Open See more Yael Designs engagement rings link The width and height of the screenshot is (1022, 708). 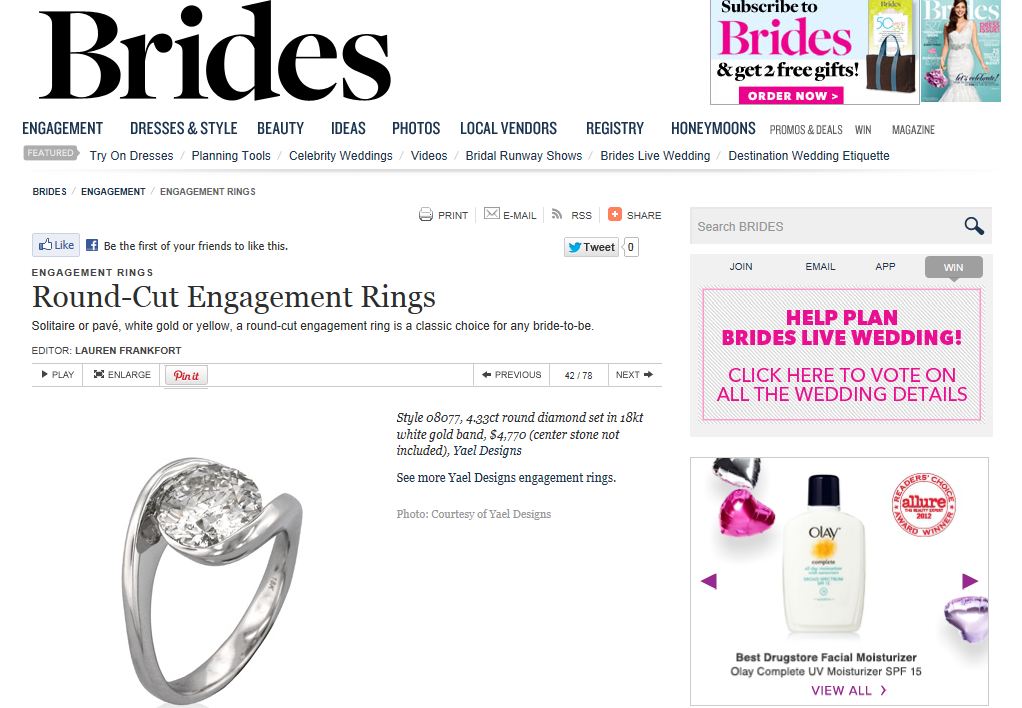pos(506,478)
